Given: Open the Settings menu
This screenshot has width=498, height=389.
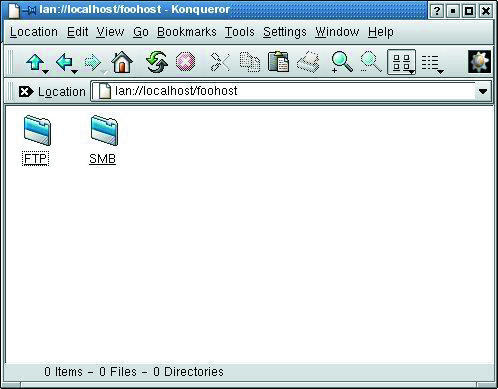Looking at the screenshot, I should click(x=285, y=32).
